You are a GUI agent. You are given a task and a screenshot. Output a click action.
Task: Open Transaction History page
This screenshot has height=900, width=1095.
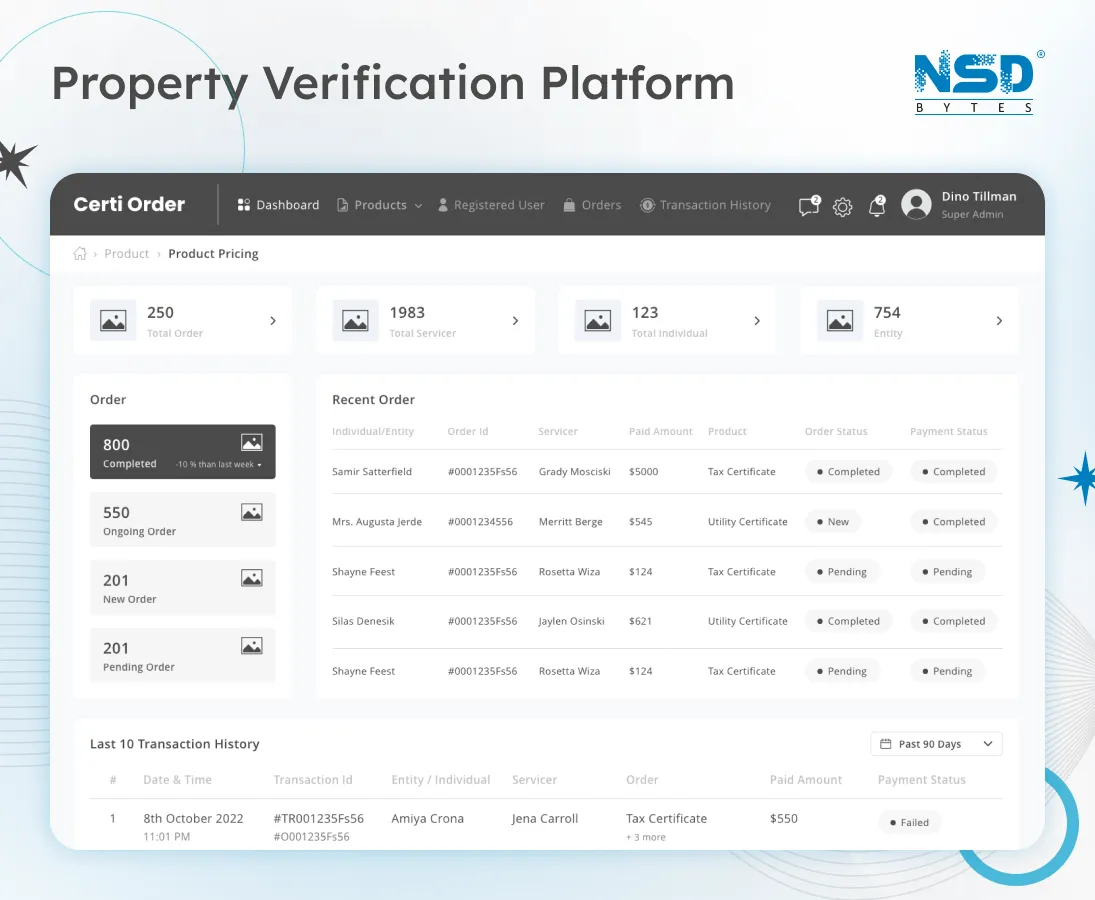(705, 205)
